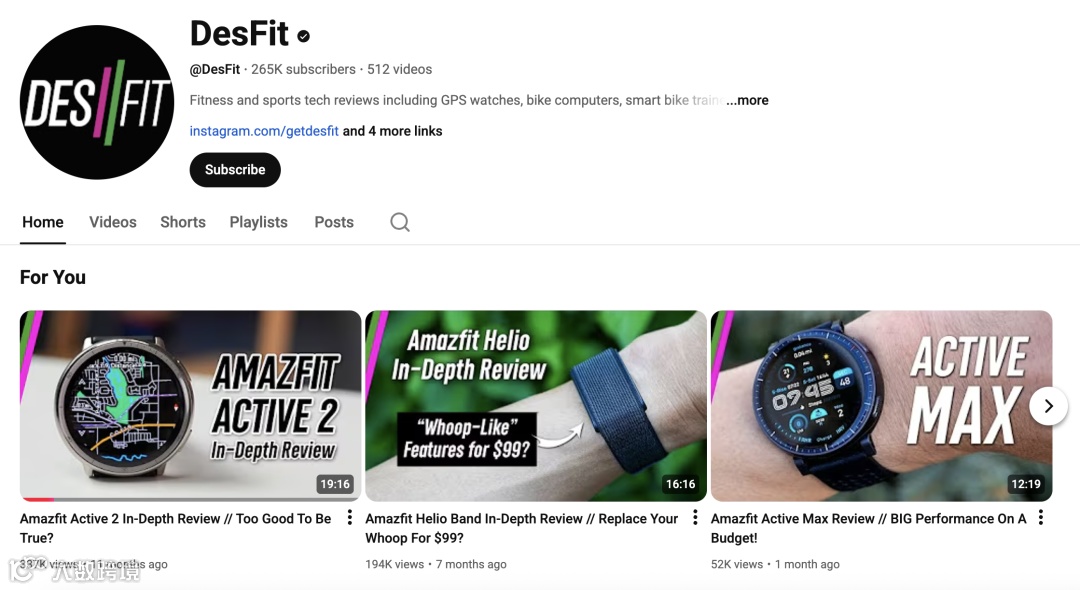Subscribe to the DesFit channel

(235, 170)
